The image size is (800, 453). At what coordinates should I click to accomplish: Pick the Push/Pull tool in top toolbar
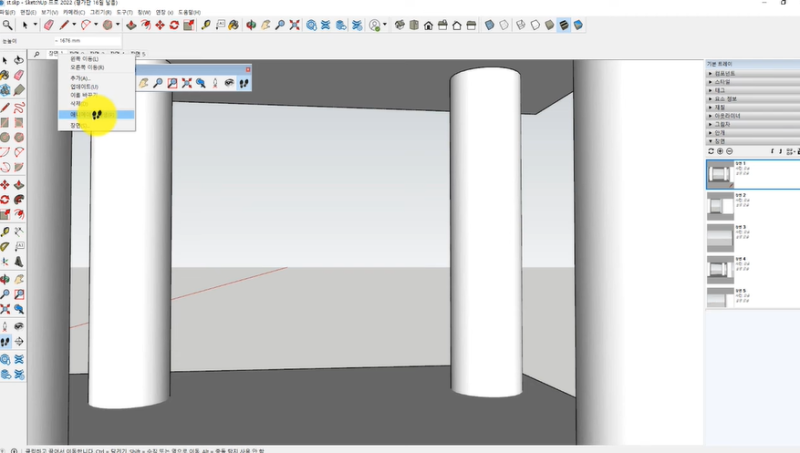pos(131,25)
